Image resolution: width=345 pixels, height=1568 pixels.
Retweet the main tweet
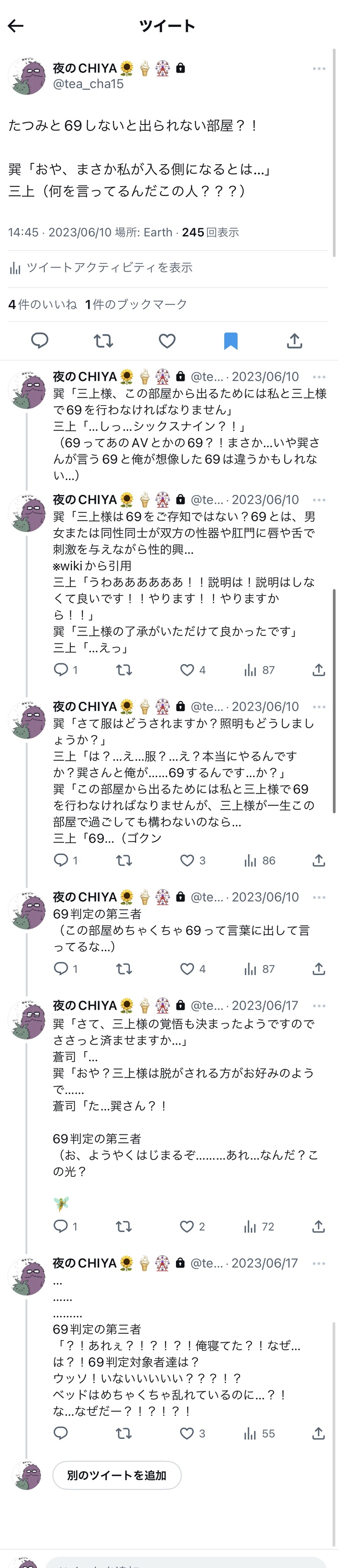click(x=103, y=341)
